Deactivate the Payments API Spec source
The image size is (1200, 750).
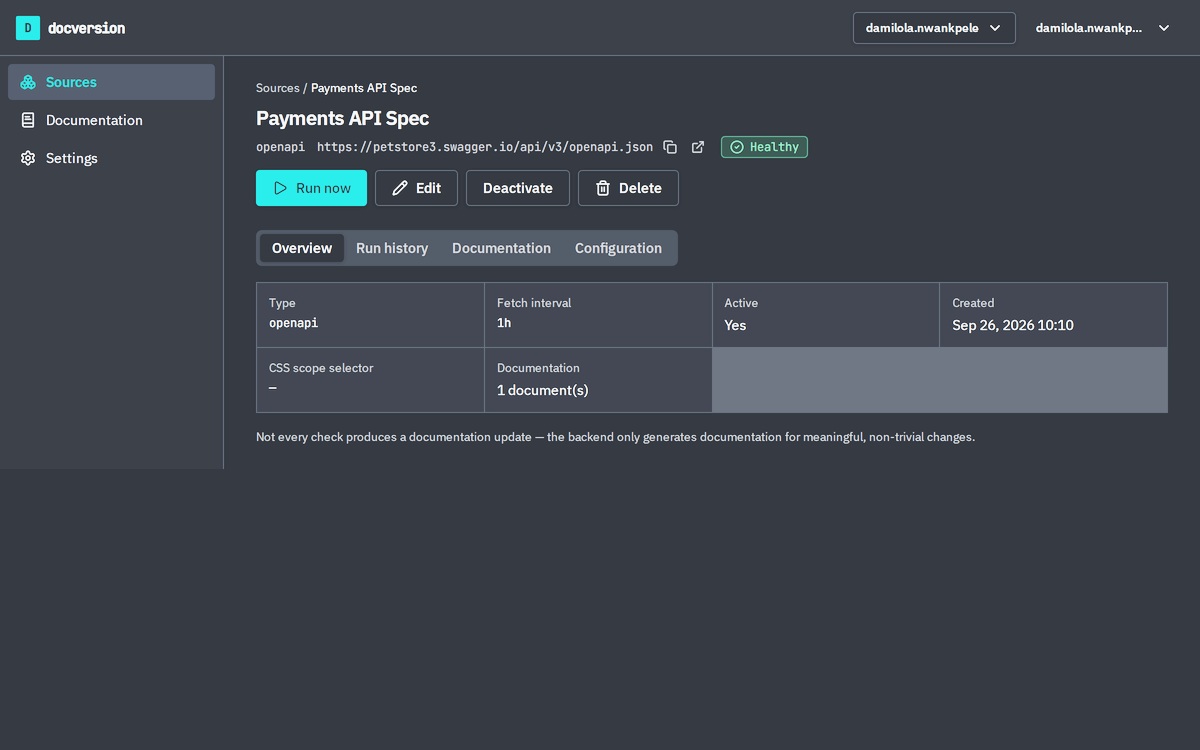pos(518,188)
